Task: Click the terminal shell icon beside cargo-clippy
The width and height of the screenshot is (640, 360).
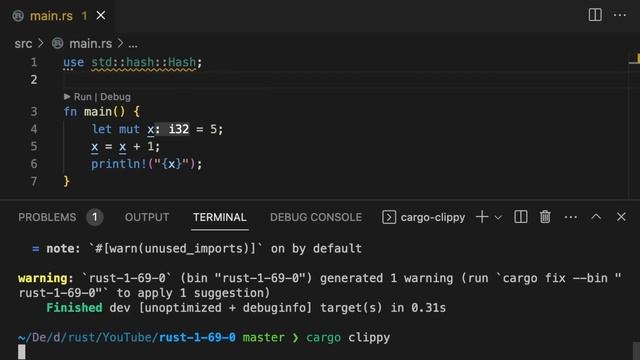Action: click(x=389, y=217)
